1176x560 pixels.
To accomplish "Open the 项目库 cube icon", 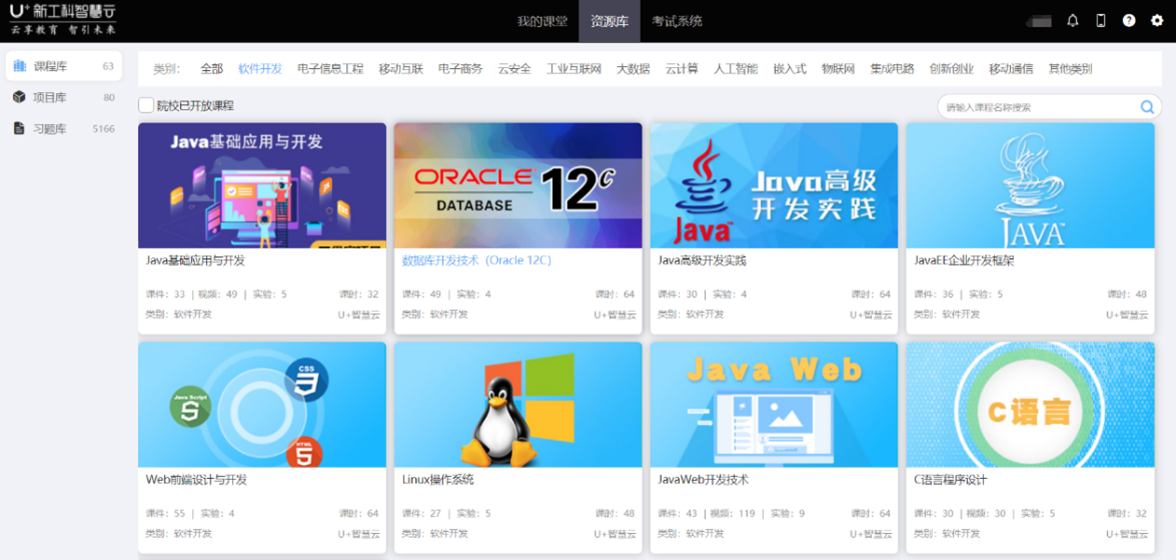I will tap(19, 97).
